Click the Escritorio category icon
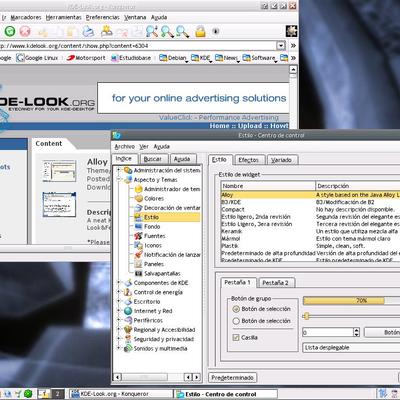This screenshot has width=400, height=400. pyautogui.click(x=128, y=301)
